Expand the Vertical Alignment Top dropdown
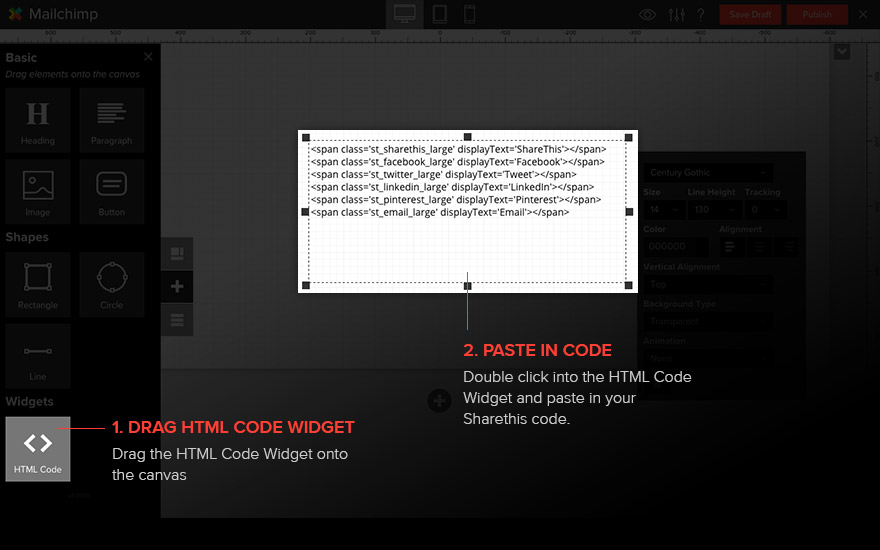Image resolution: width=880 pixels, height=550 pixels. [x=707, y=285]
